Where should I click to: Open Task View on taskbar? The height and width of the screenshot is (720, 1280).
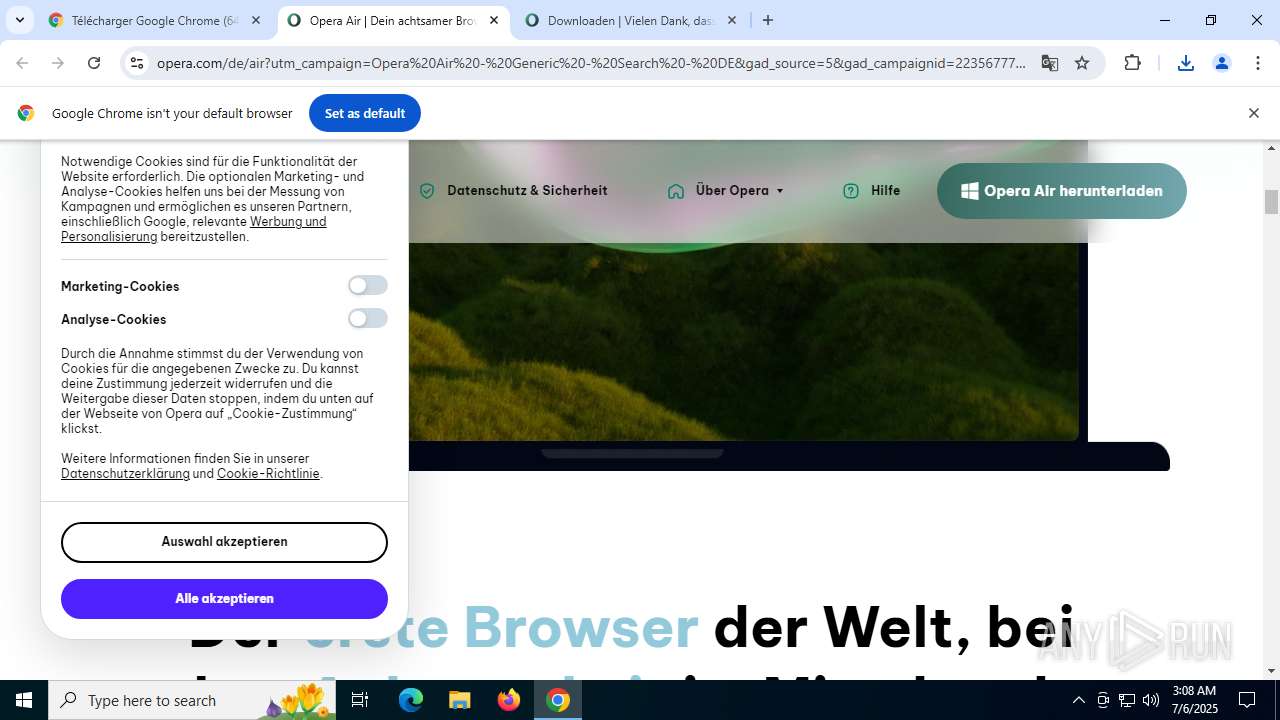360,700
